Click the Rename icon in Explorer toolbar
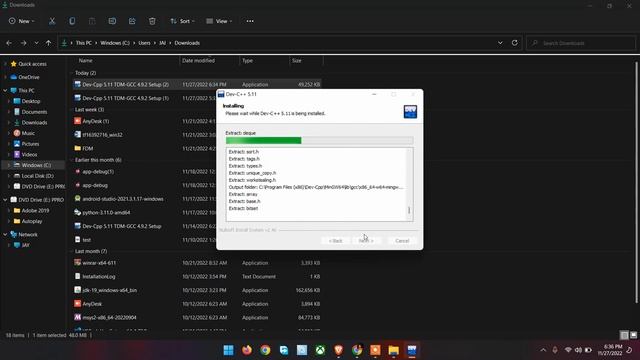 pos(112,21)
